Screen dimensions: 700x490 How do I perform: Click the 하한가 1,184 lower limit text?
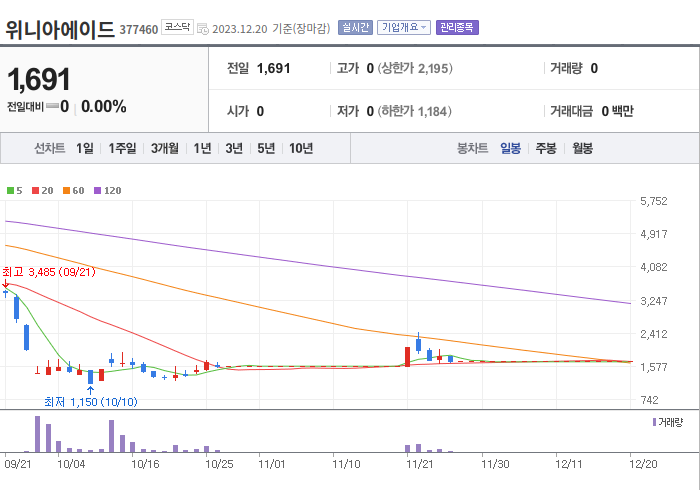414,111
